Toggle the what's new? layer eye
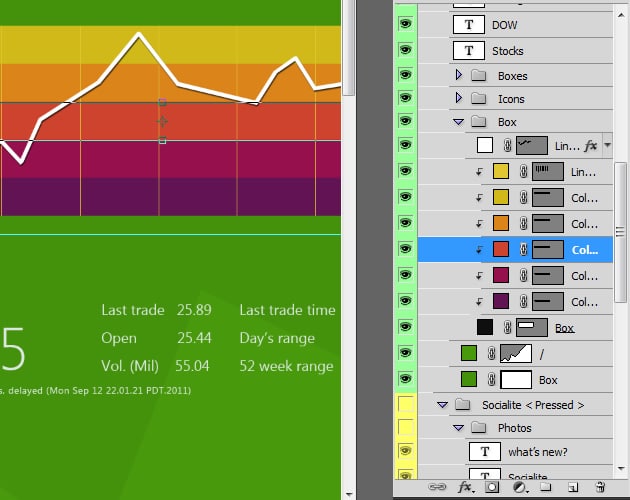The width and height of the screenshot is (630, 500). tap(405, 451)
